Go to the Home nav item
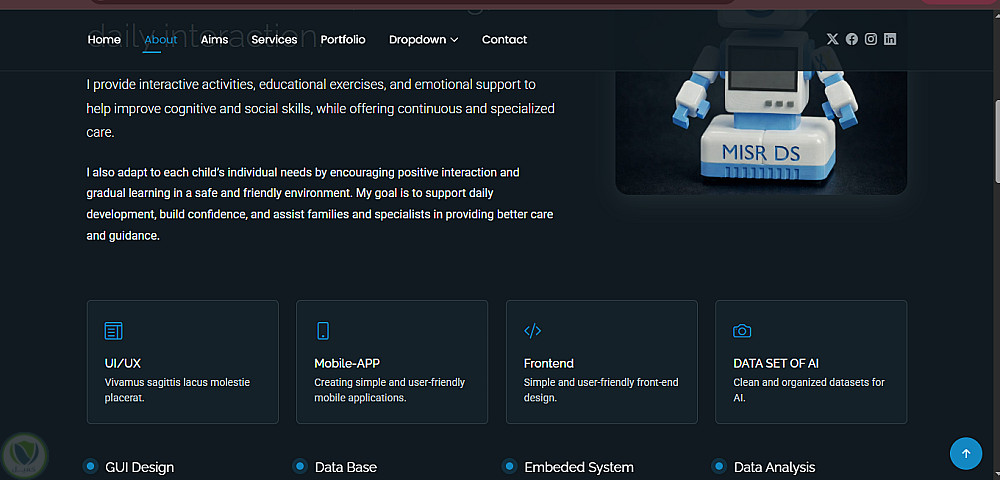 pyautogui.click(x=104, y=40)
